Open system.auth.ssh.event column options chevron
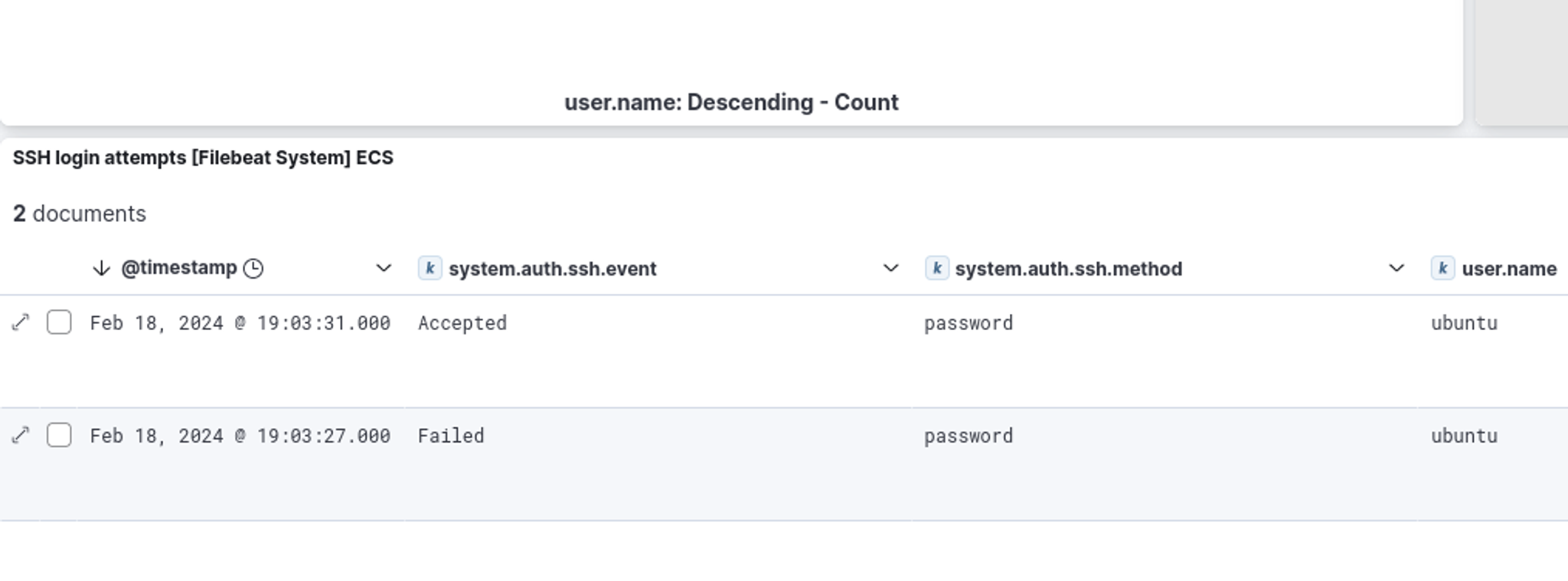Image resolution: width=1568 pixels, height=581 pixels. 890,269
